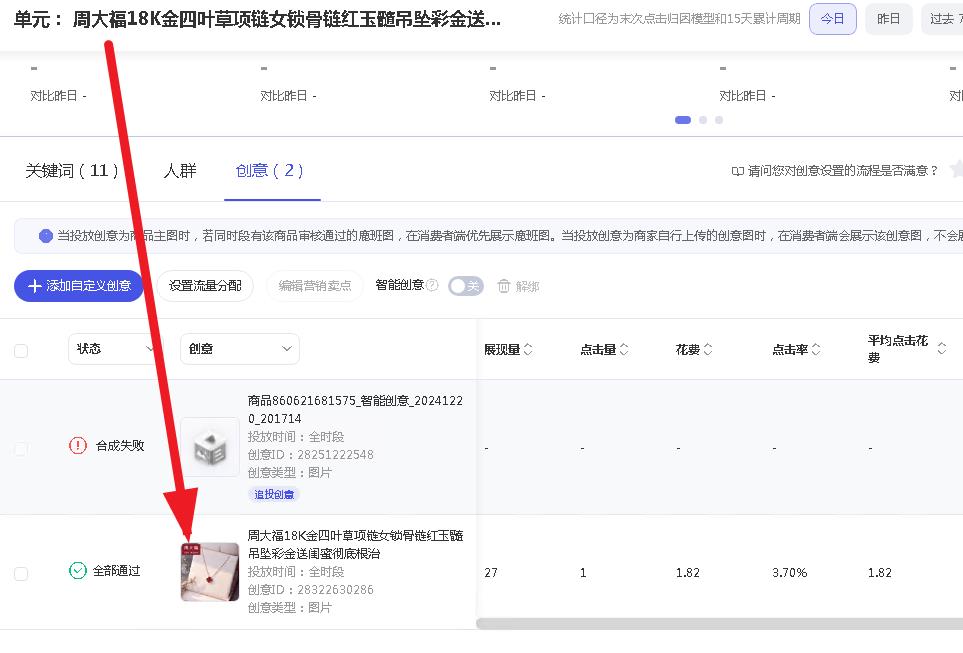Viewport: 963px width, 653px height.
Task: Click the 智能创意 help question icon
Action: click(x=432, y=285)
